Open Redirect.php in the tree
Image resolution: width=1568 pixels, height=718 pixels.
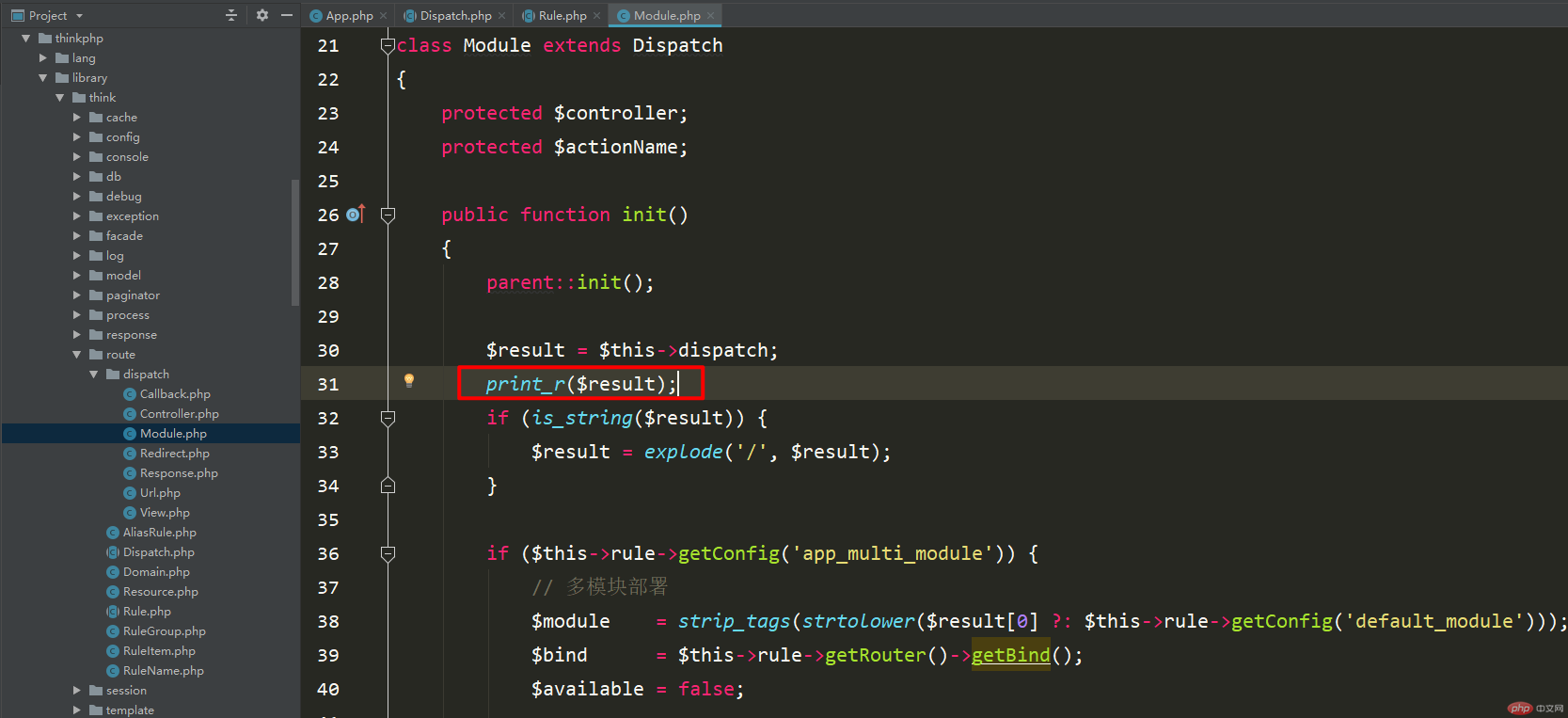click(x=174, y=454)
